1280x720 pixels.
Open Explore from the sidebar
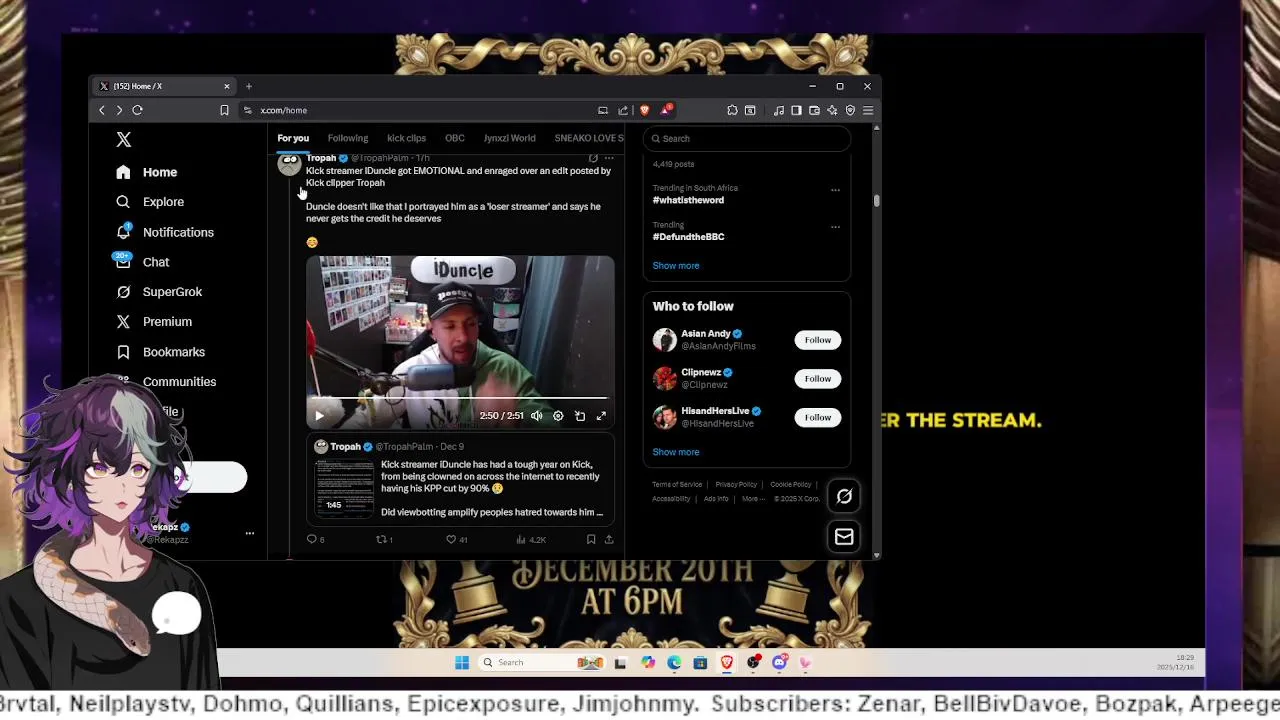pos(150,202)
